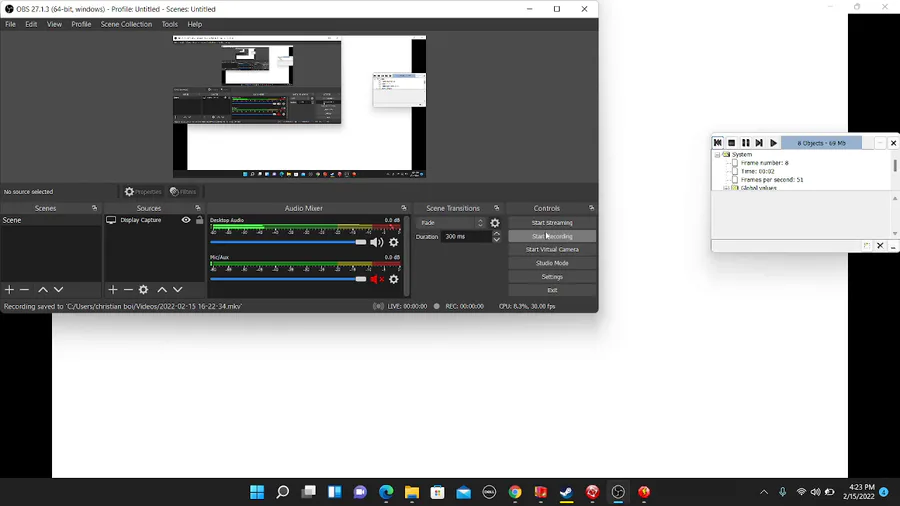
Task: Click the 8 Objects - 69 Mb bar
Action: pyautogui.click(x=821, y=143)
